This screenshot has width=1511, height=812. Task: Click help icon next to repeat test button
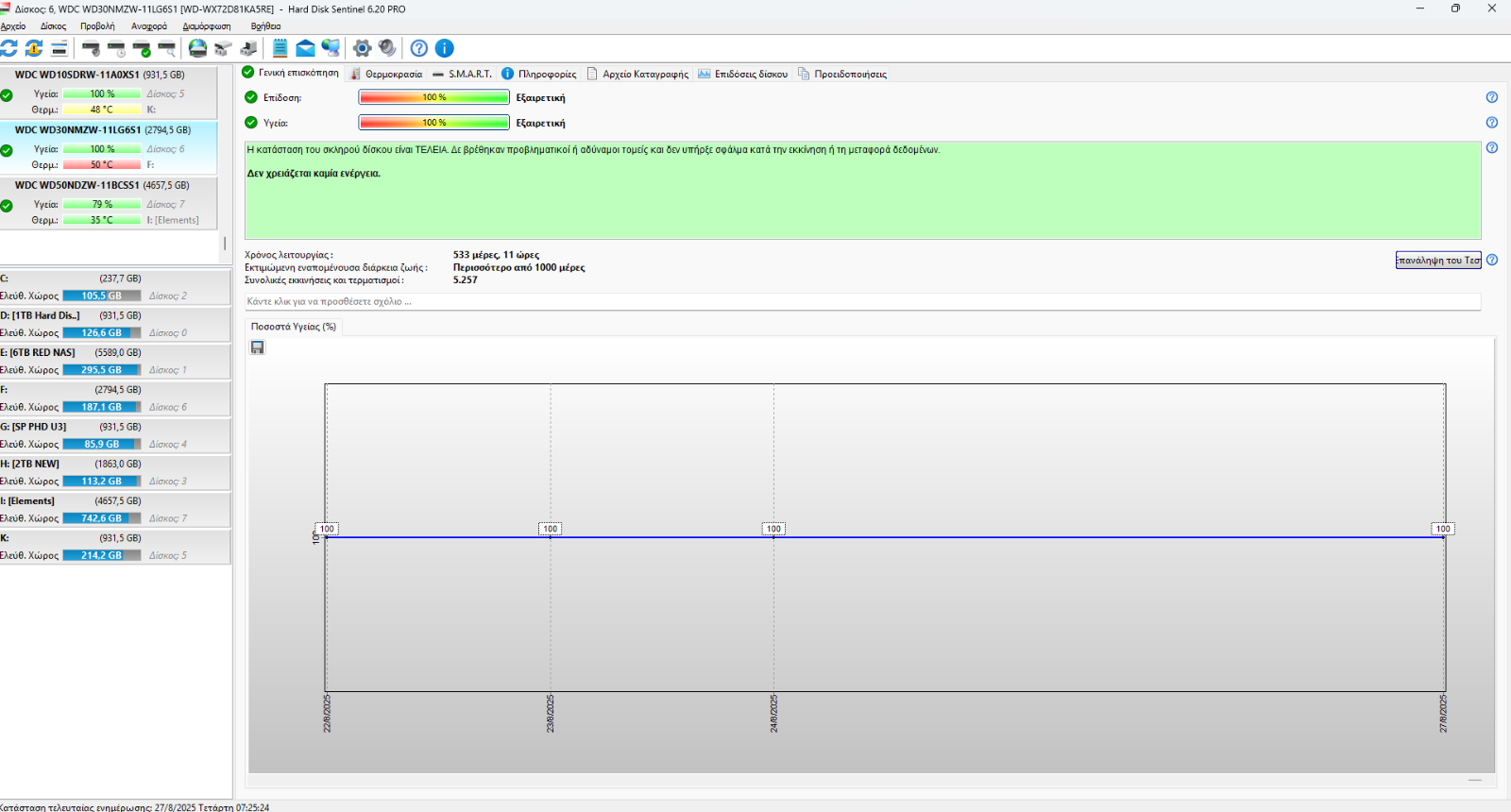point(1492,260)
